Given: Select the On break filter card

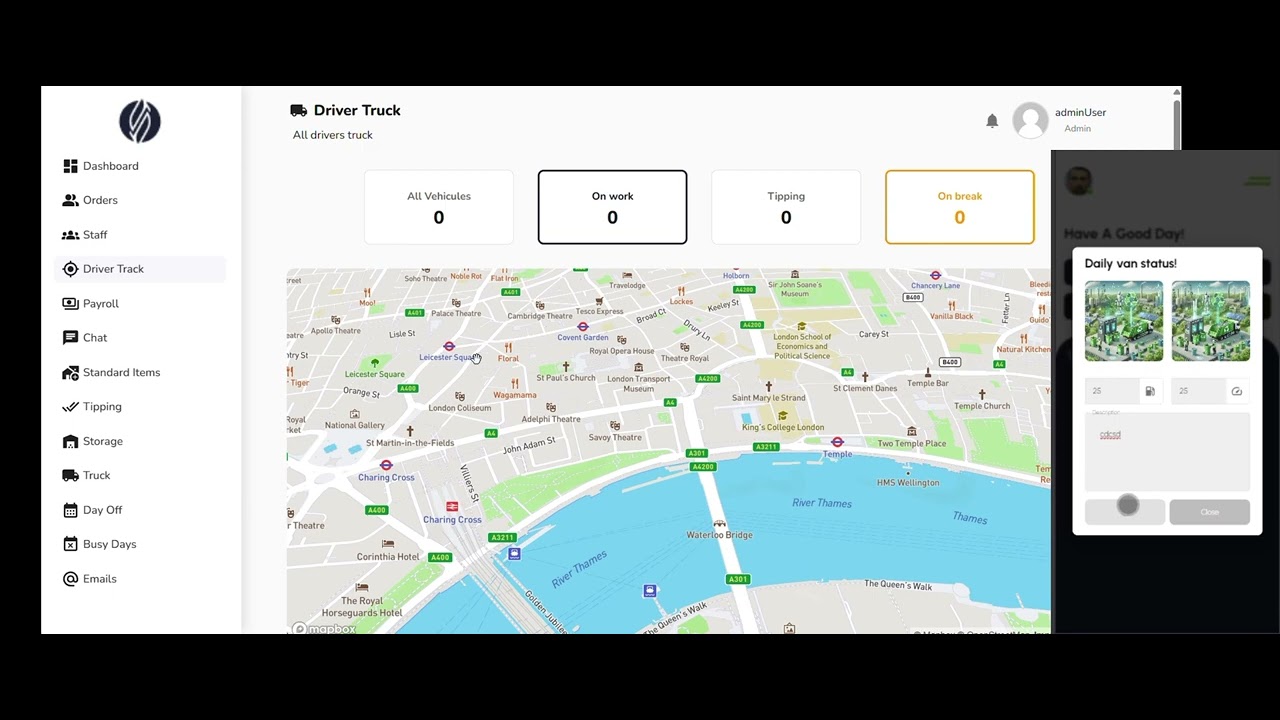Looking at the screenshot, I should (x=960, y=207).
